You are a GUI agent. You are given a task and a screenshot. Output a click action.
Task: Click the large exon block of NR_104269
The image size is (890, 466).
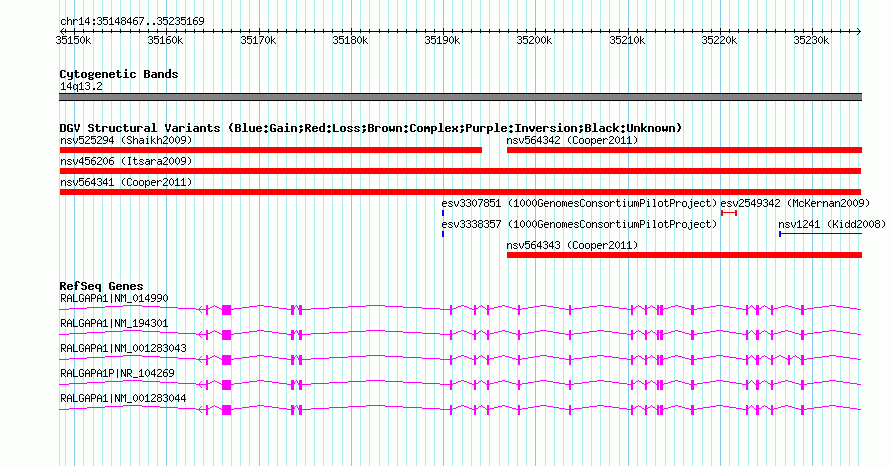click(226, 385)
